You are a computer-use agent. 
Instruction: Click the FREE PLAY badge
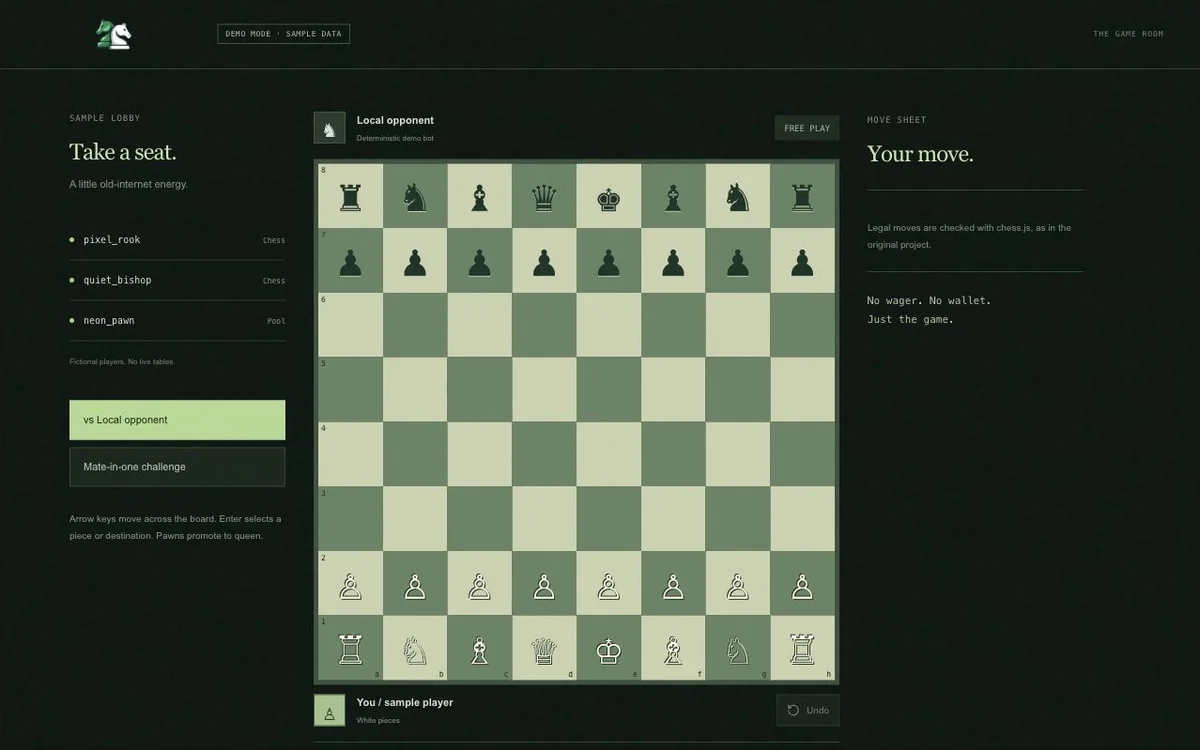[x=807, y=128]
